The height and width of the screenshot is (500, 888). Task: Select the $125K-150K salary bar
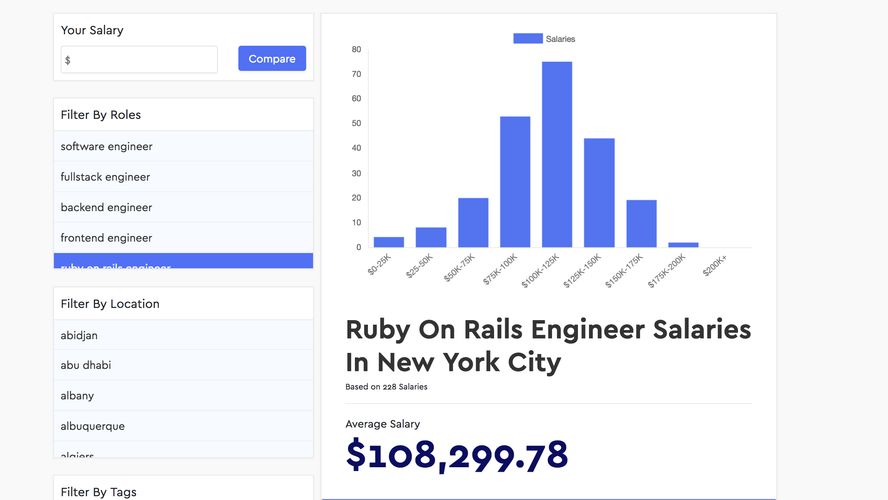point(599,193)
